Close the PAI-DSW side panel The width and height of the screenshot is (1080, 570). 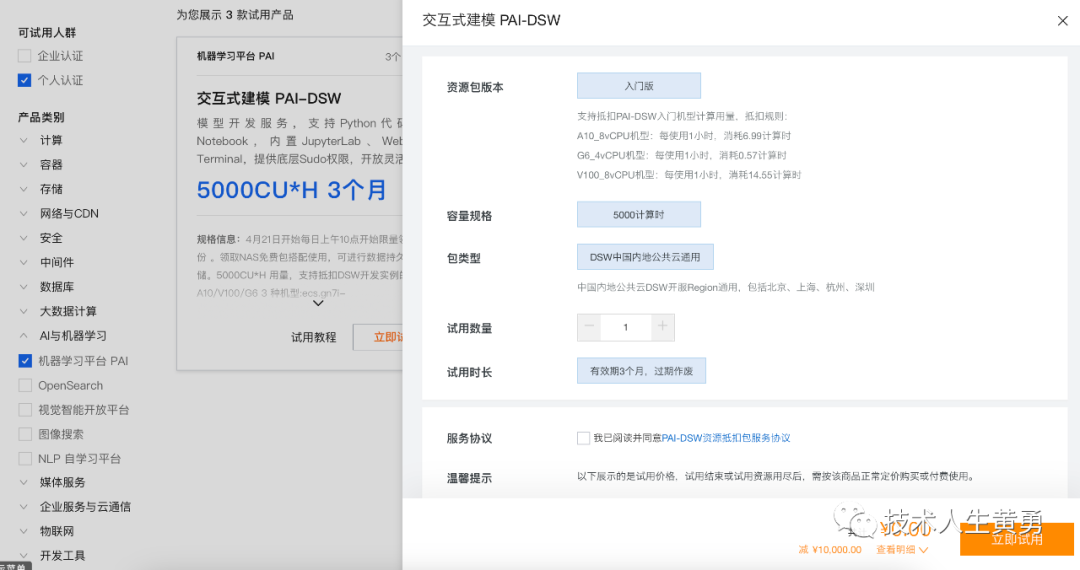(1062, 21)
